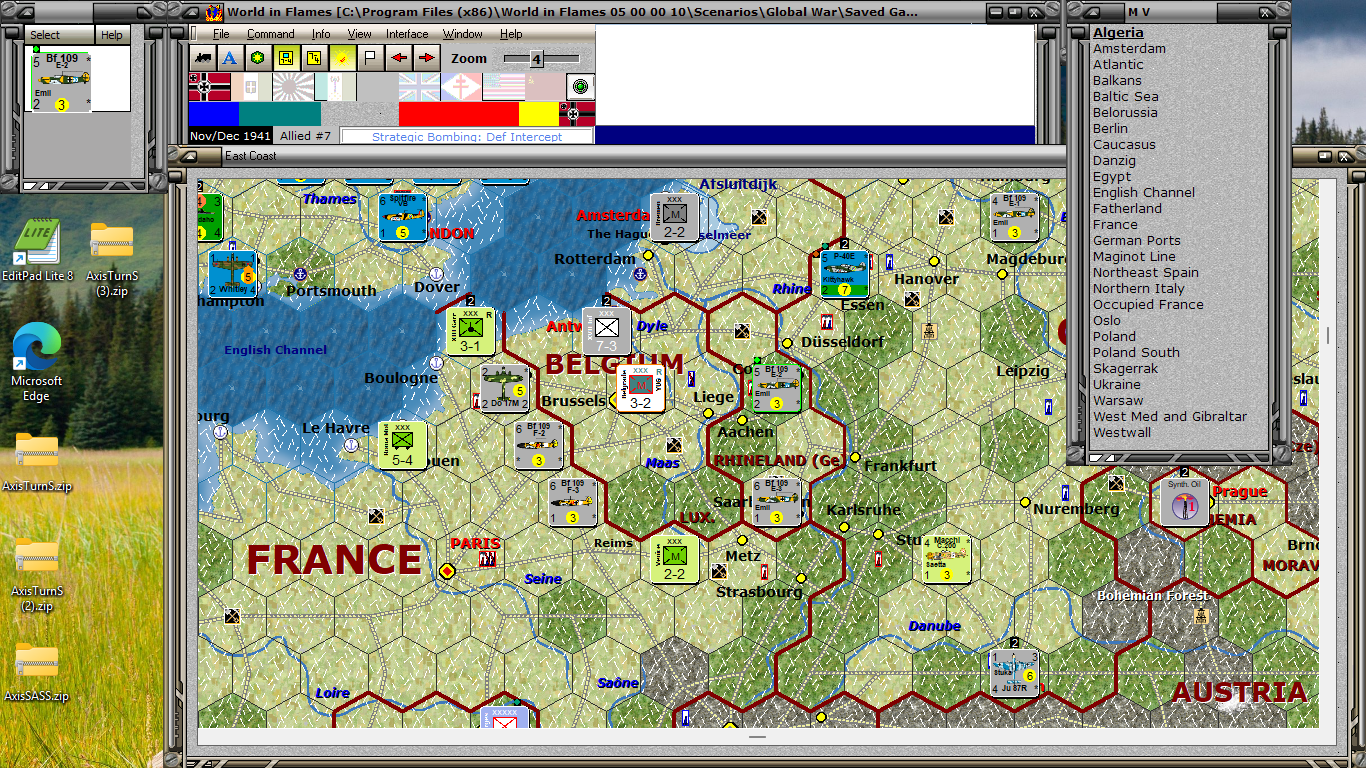This screenshot has width=1366, height=768.
Task: Select the 2-2 mechanized unit near Metz
Action: [x=675, y=559]
